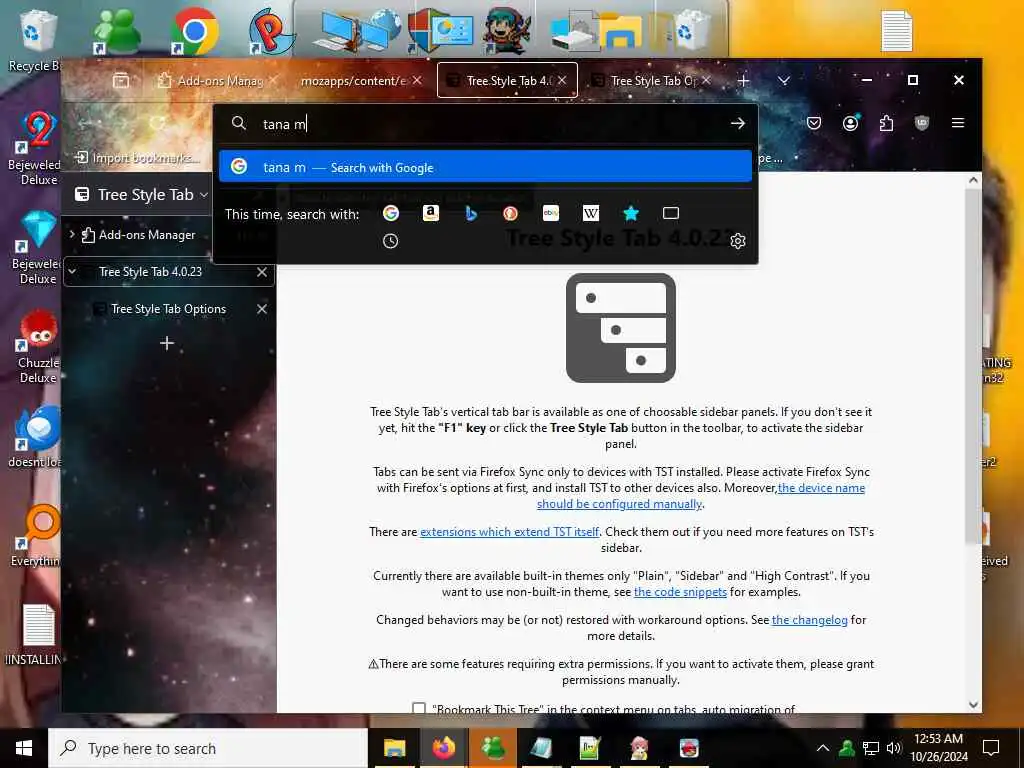Open the Extensions puzzle icon
This screenshot has width=1024, height=768.
pyautogui.click(x=886, y=123)
